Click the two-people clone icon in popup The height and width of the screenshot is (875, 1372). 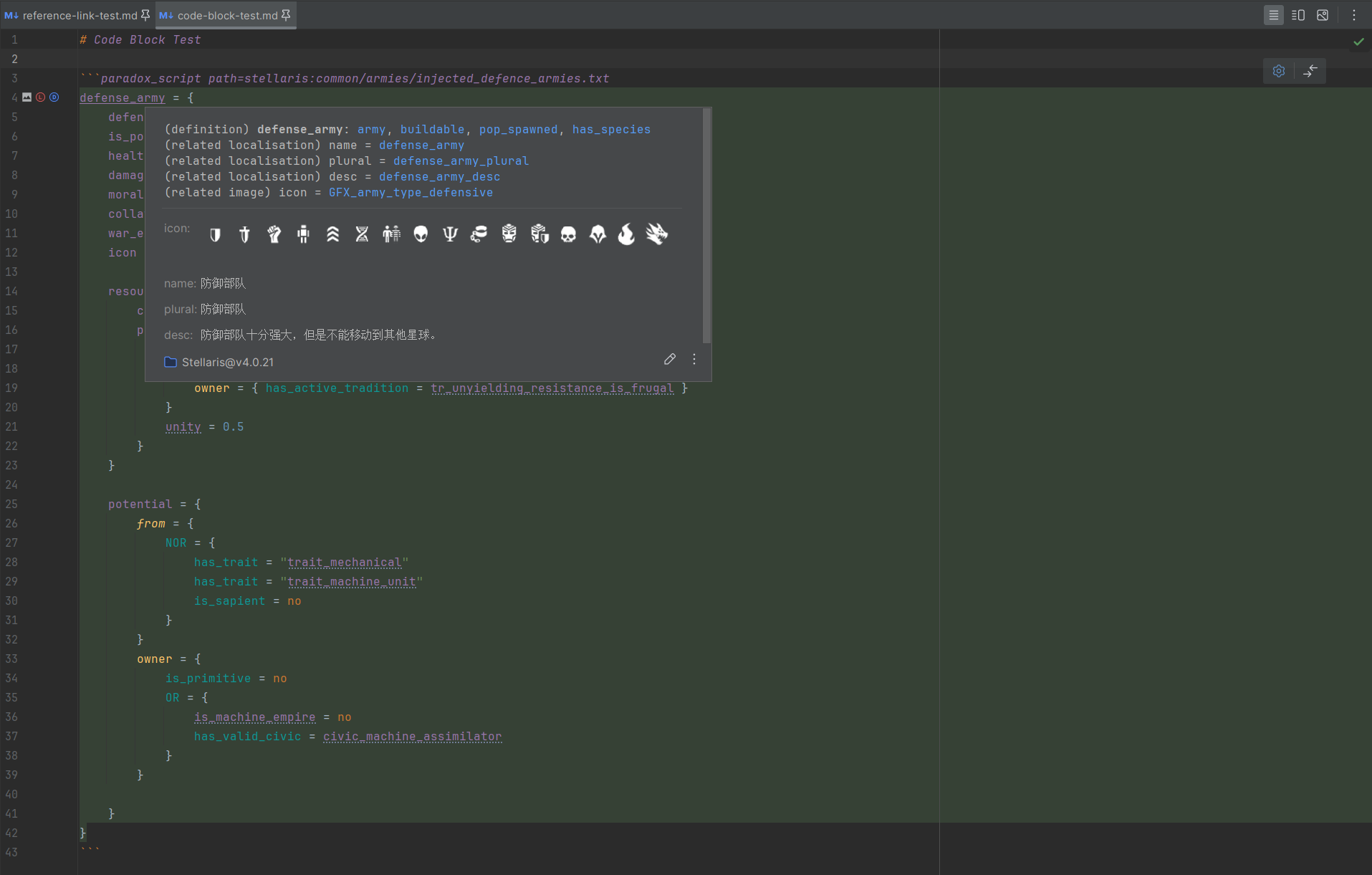391,234
